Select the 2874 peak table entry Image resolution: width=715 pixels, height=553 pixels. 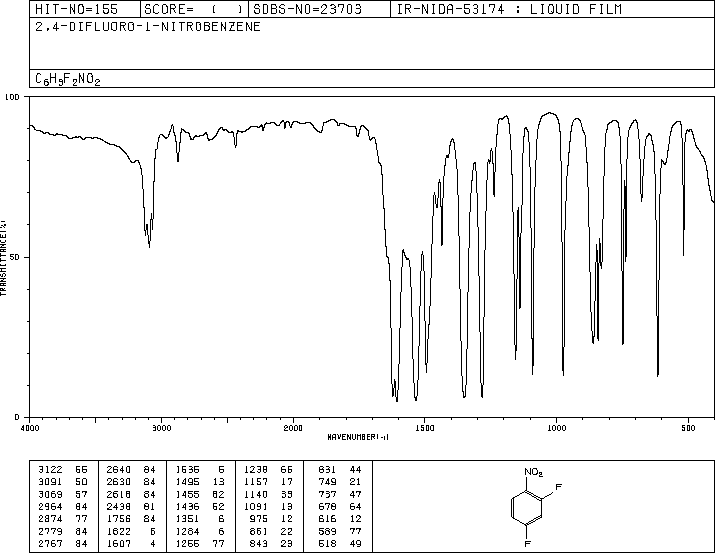[63, 519]
